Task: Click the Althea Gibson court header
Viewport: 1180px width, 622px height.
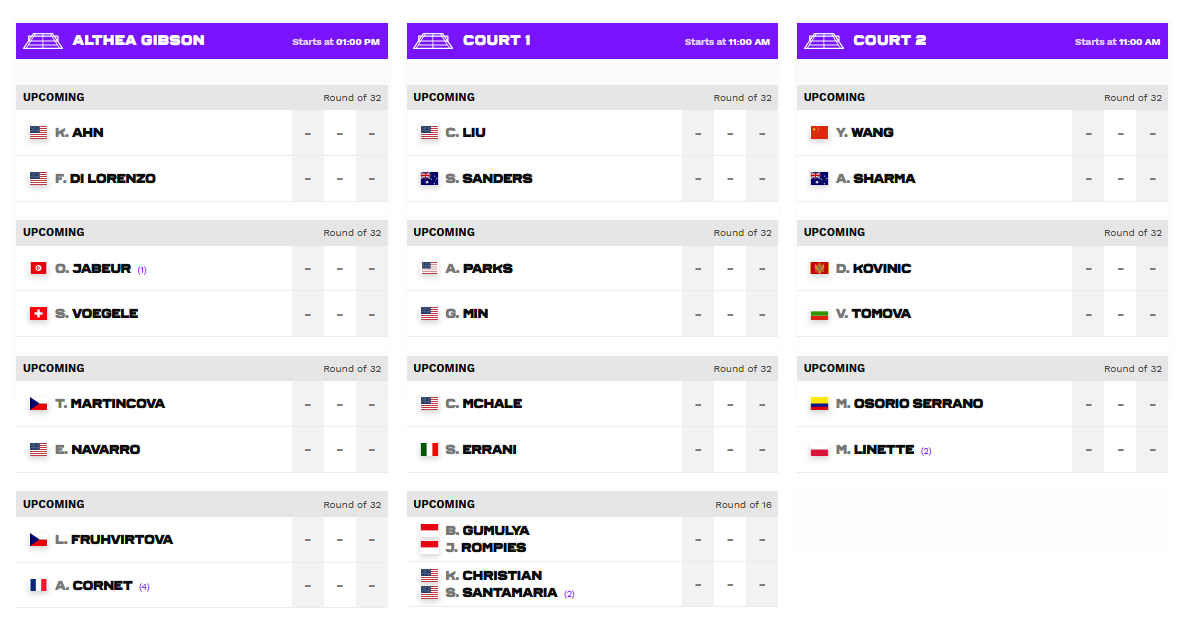Action: (202, 41)
